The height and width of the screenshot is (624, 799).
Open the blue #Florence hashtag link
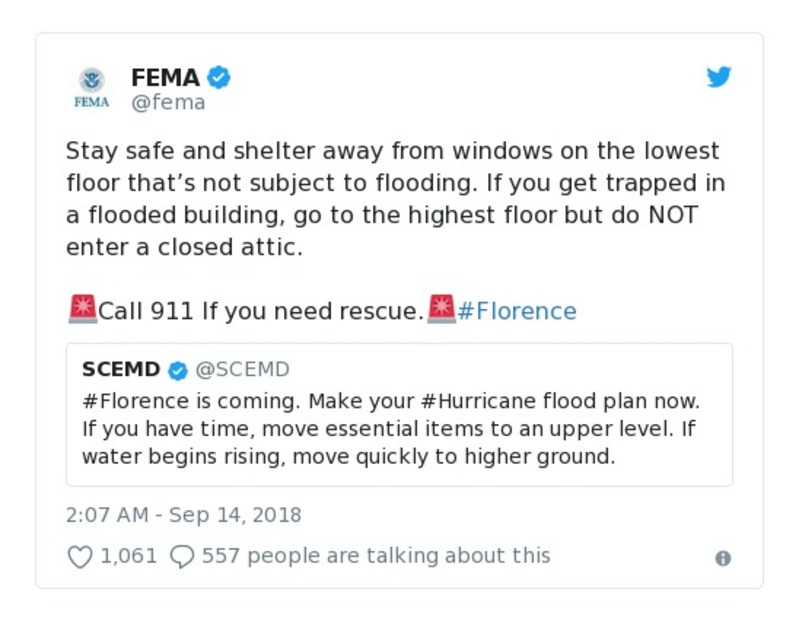[516, 311]
